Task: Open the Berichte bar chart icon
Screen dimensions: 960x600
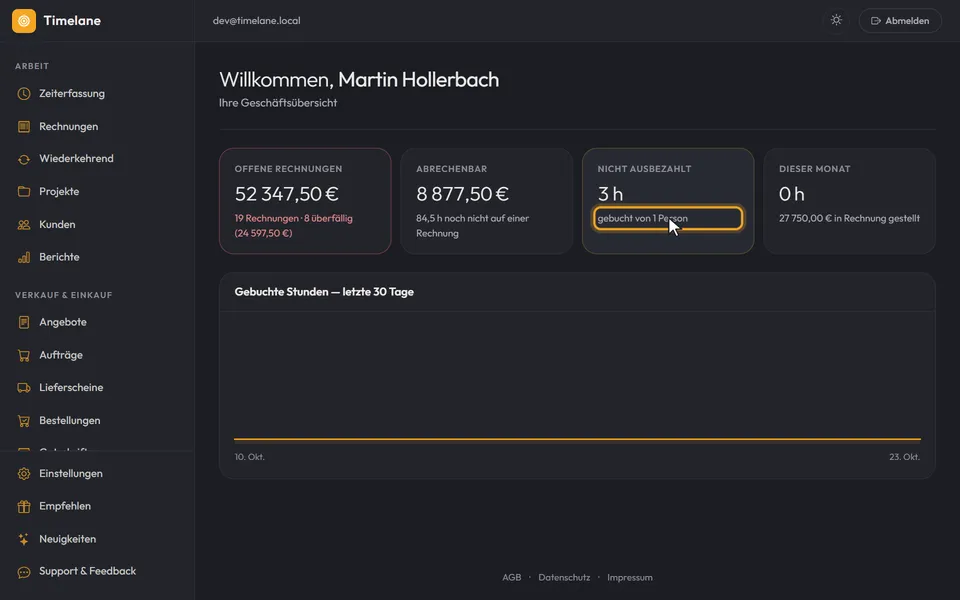Action: coord(24,257)
